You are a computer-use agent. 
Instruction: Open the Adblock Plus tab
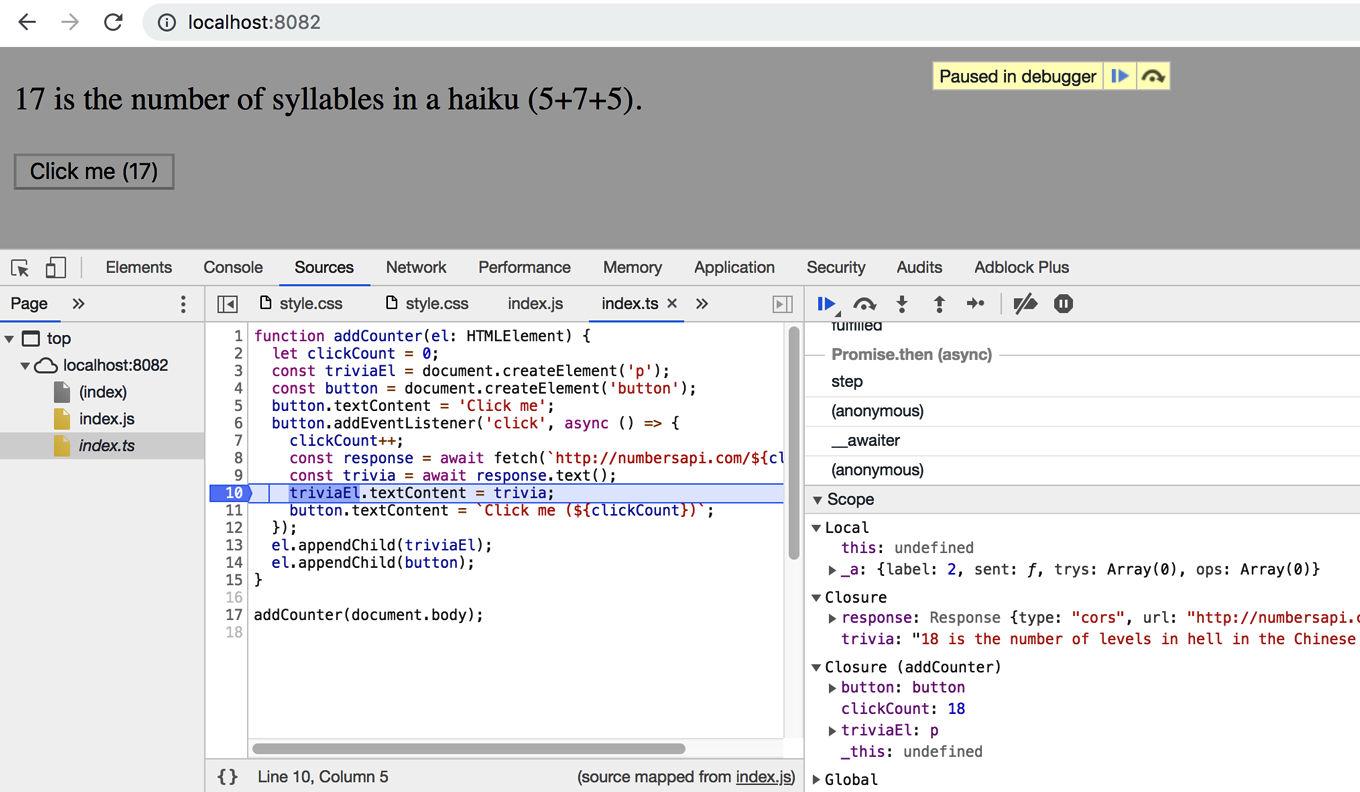[x=1021, y=267]
